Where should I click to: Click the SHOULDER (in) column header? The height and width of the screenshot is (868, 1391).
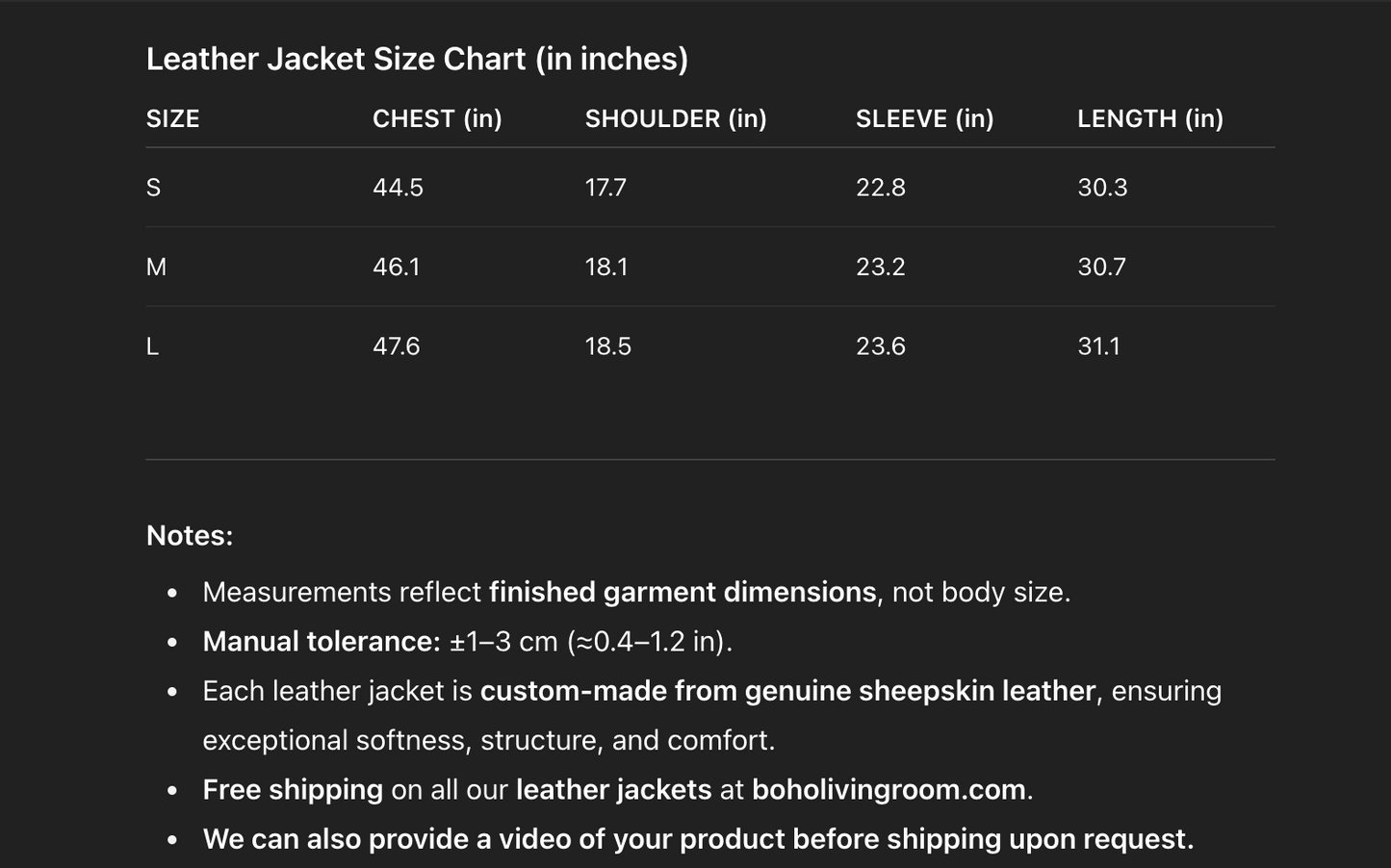(676, 119)
